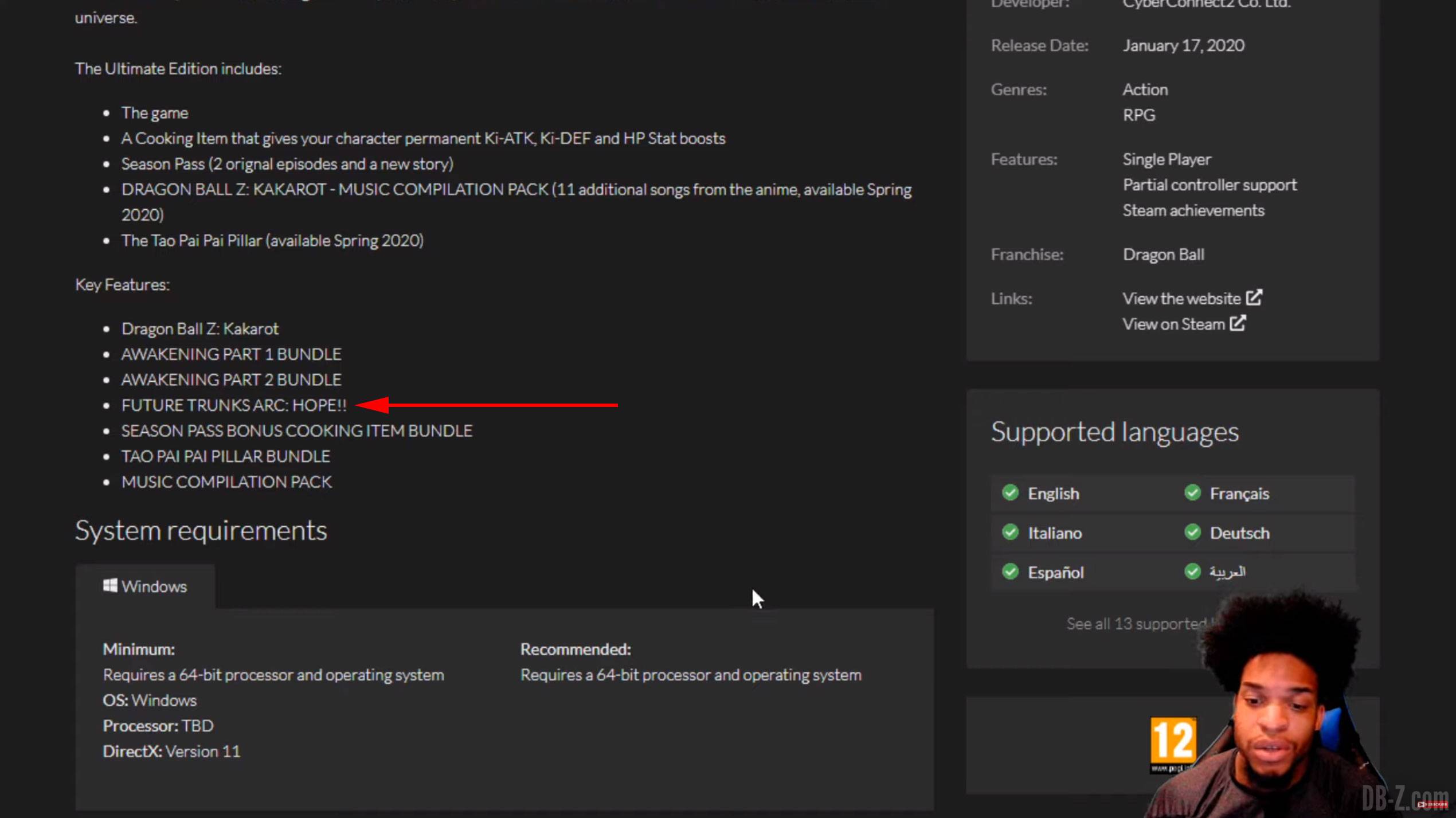Click the green checkmark beside Deutsch
Image resolution: width=1456 pixels, height=818 pixels.
pyautogui.click(x=1193, y=532)
